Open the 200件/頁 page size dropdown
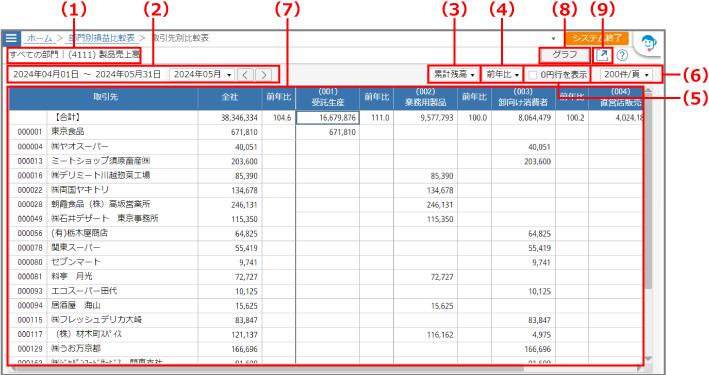The width and height of the screenshot is (709, 375). pos(626,74)
